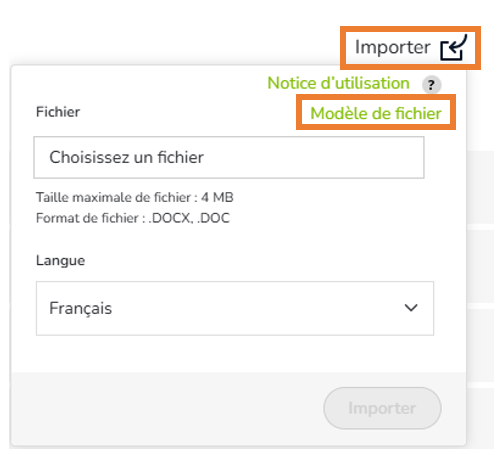This screenshot has width=504, height=455.
Task: Open Langue combo box list
Action: click(235, 308)
